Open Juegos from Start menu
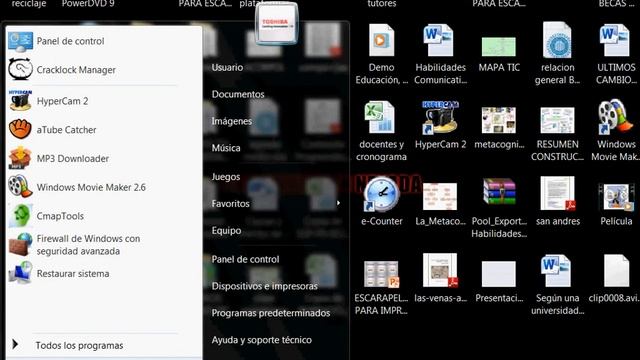Screen dimensions: 640x360 tap(226, 177)
